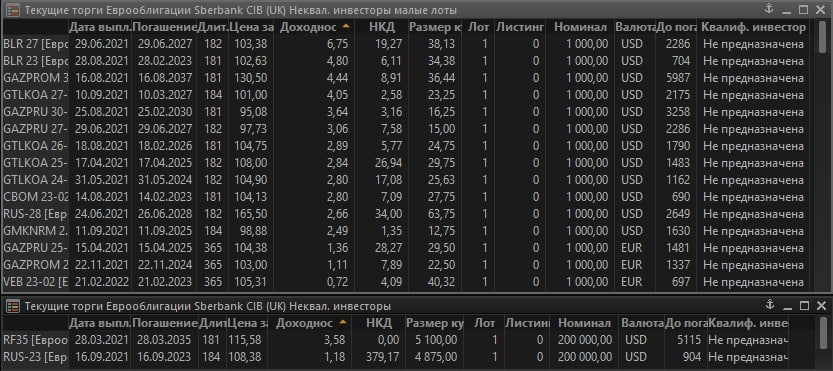Select the RUS-28 bond row
The width and height of the screenshot is (833, 371).
(406, 214)
